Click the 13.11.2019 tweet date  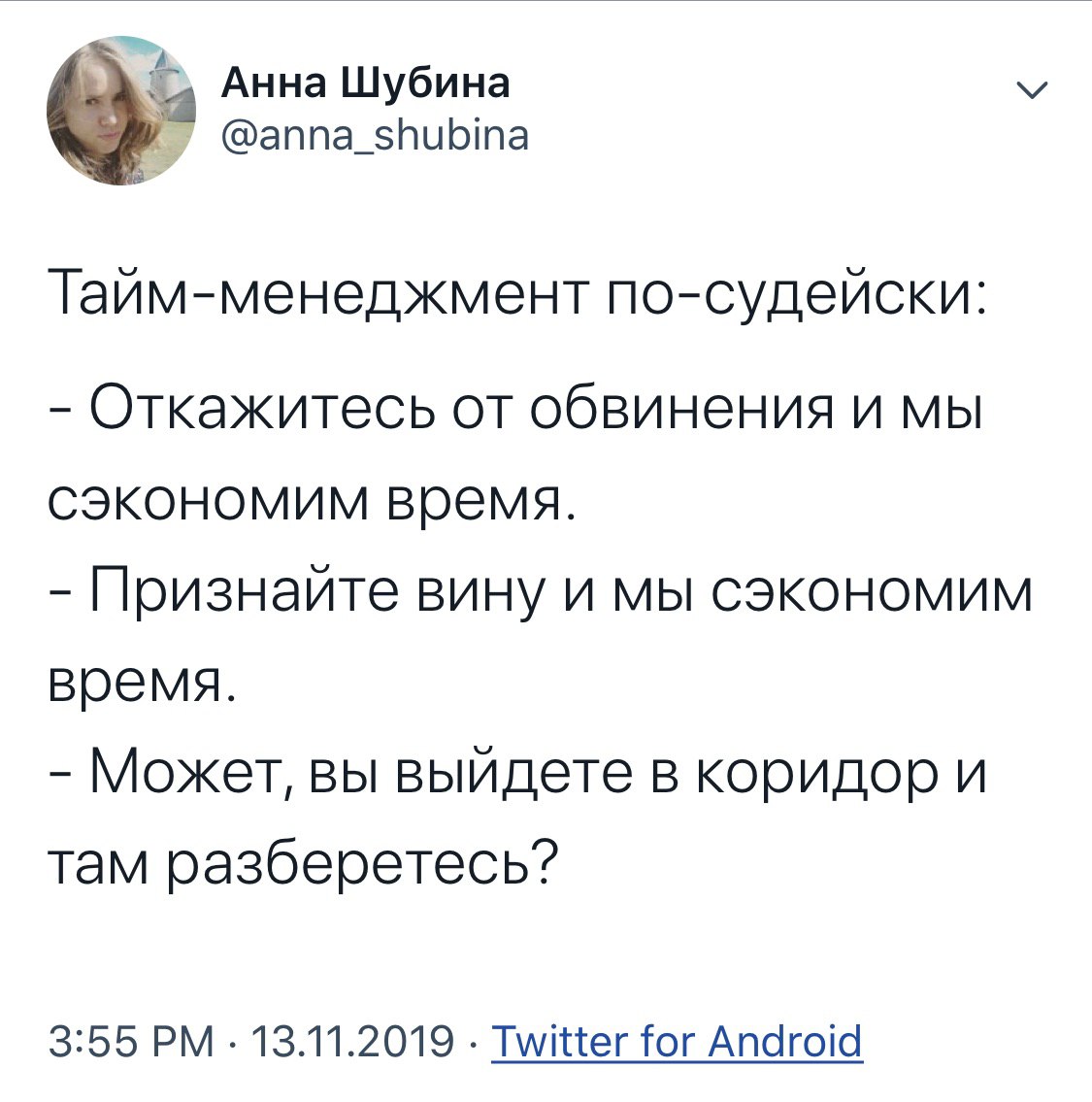[x=352, y=1042]
